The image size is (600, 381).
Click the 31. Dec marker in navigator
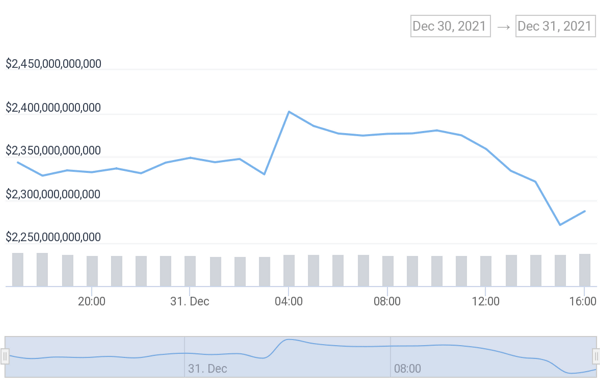(207, 369)
